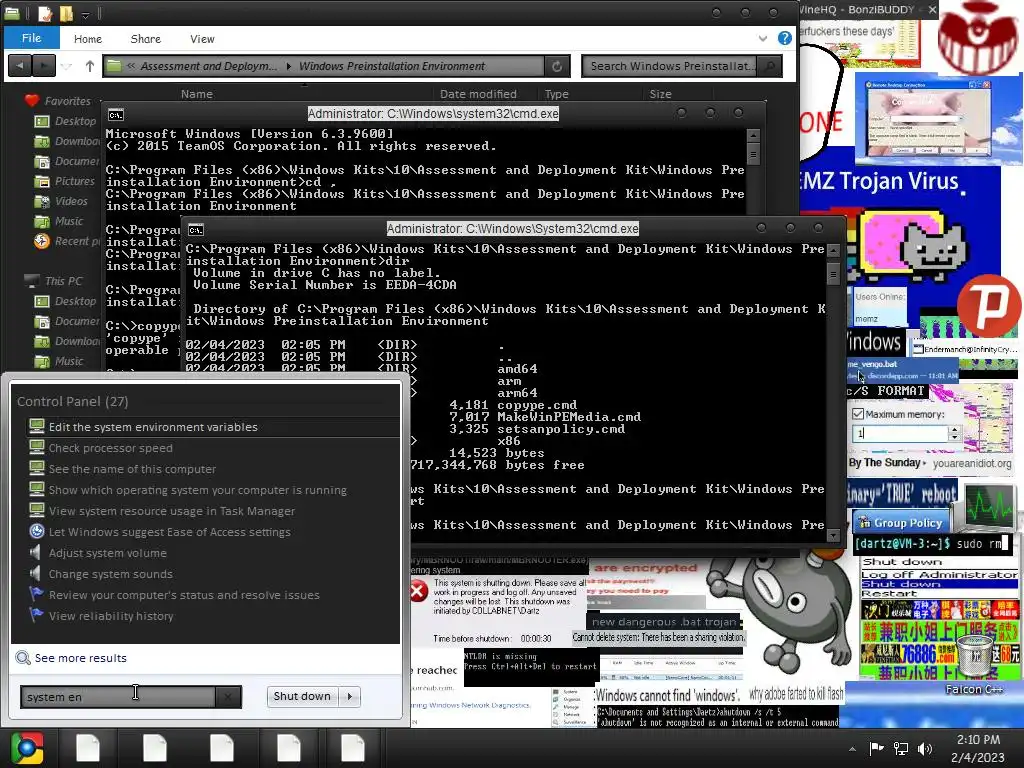Click the Group Policy wallpaper item
This screenshot has width=1024, height=768.
(x=901, y=522)
